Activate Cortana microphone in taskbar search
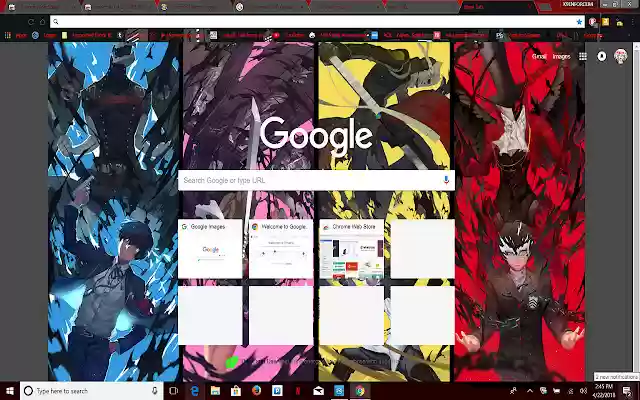640x400 pixels. tap(155, 391)
